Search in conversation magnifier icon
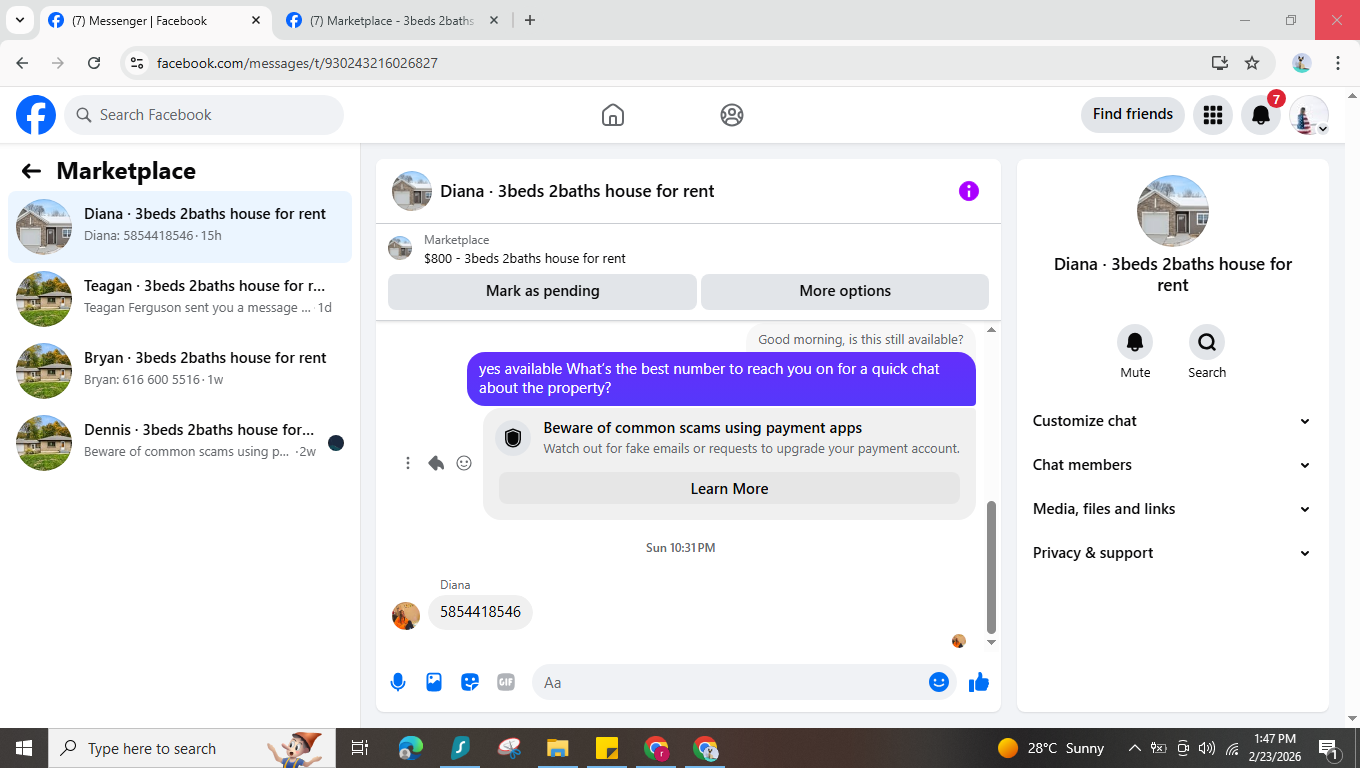 [x=1207, y=343]
